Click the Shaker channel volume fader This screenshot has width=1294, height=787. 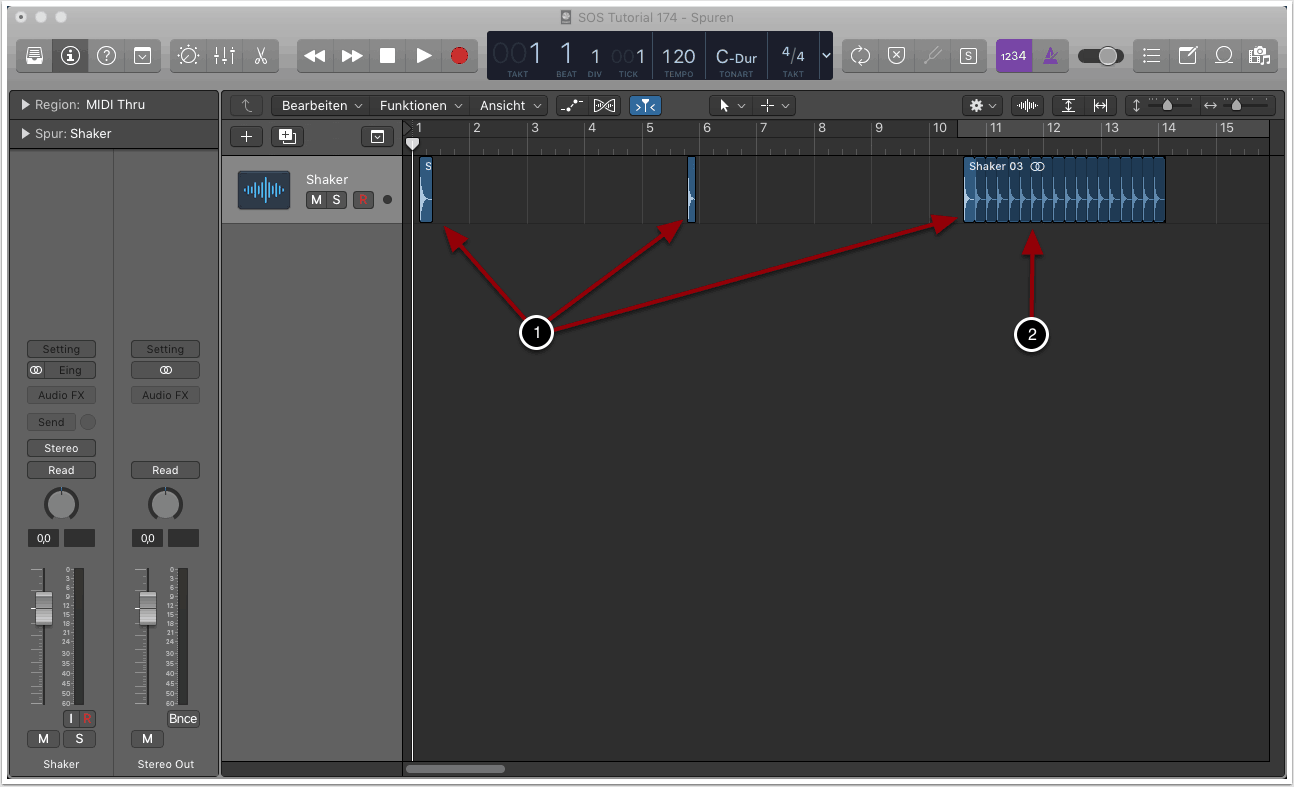(43, 607)
